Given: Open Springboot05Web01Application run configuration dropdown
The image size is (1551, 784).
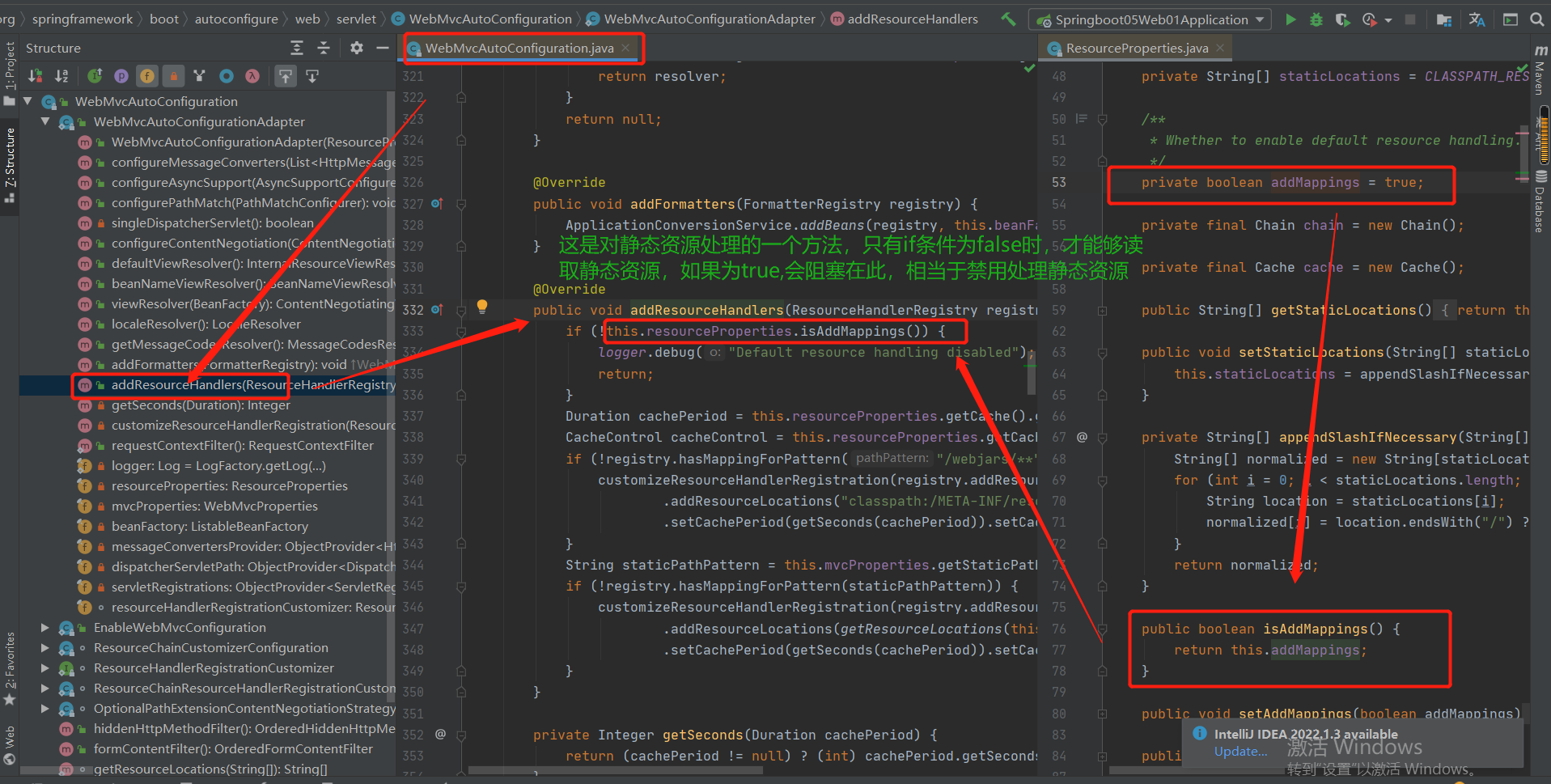Looking at the screenshot, I should pos(1150,19).
